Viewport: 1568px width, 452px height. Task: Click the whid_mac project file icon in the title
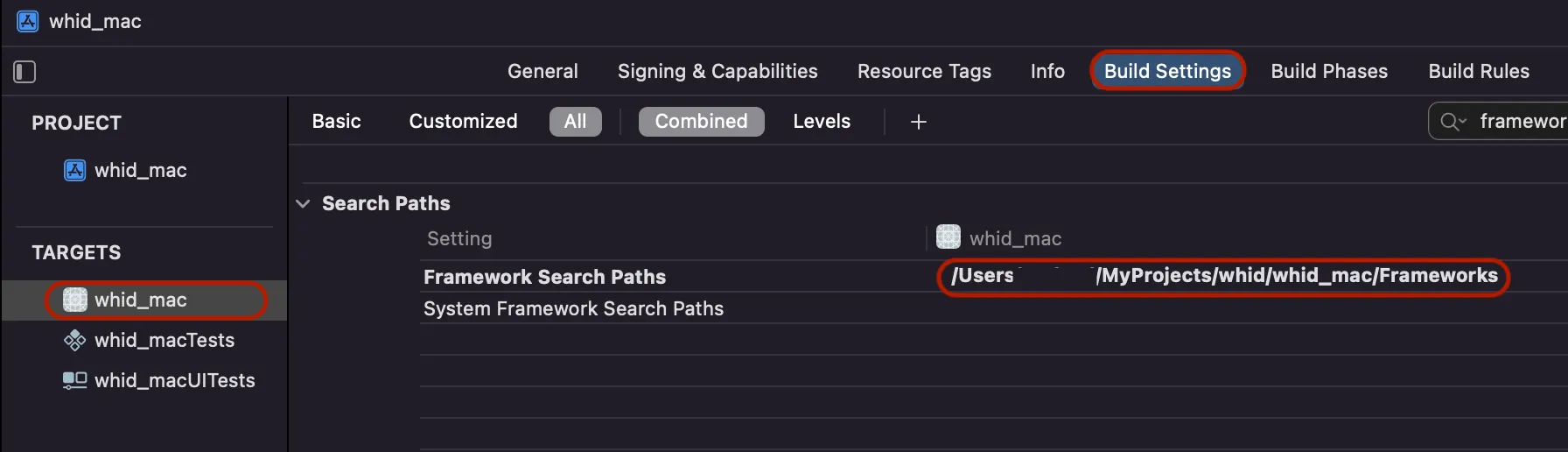(28, 21)
